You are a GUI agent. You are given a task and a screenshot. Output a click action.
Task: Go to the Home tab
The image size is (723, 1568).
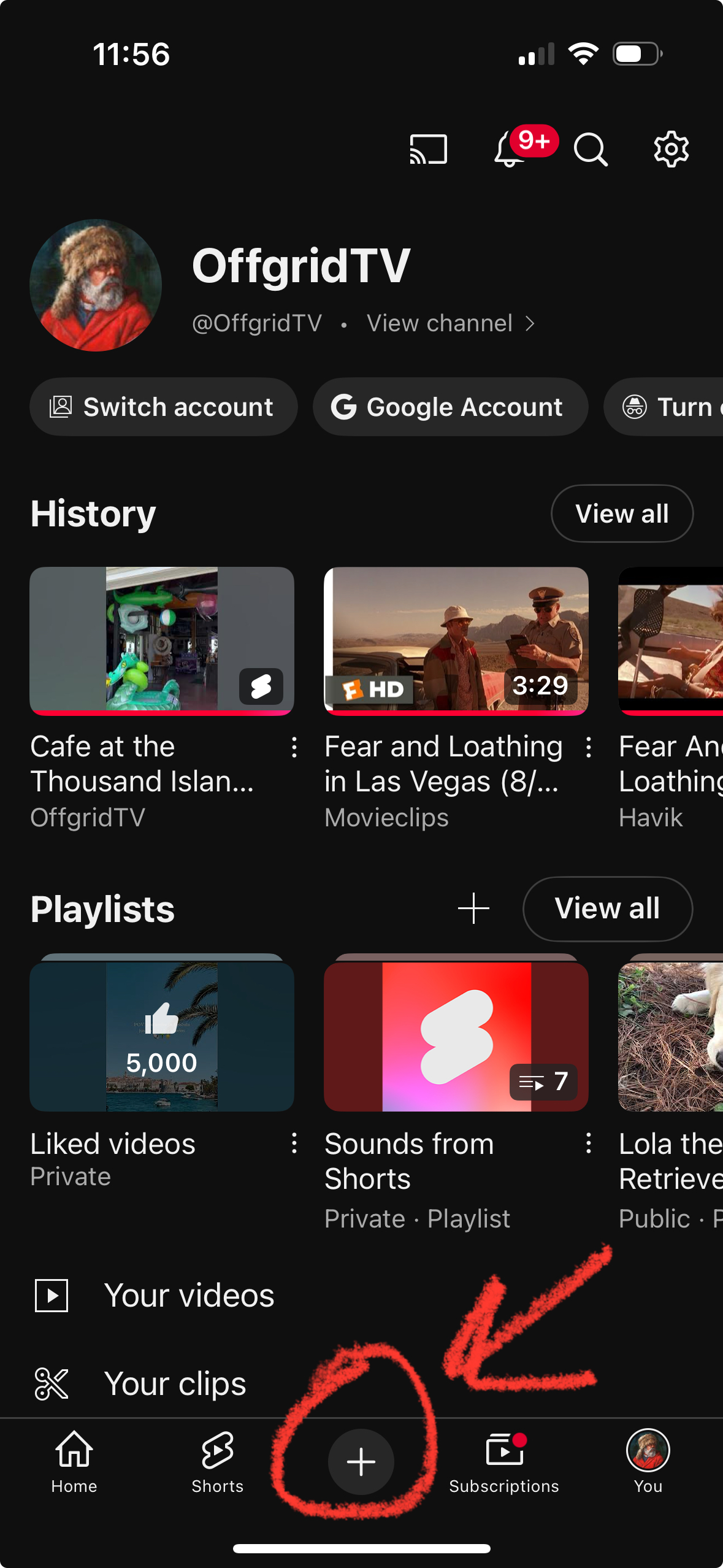click(74, 1461)
